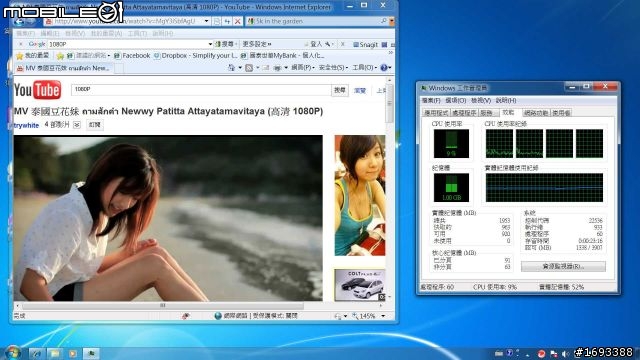Open the Favorites star button
The height and width of the screenshot is (360, 640).
click(x=32, y=56)
